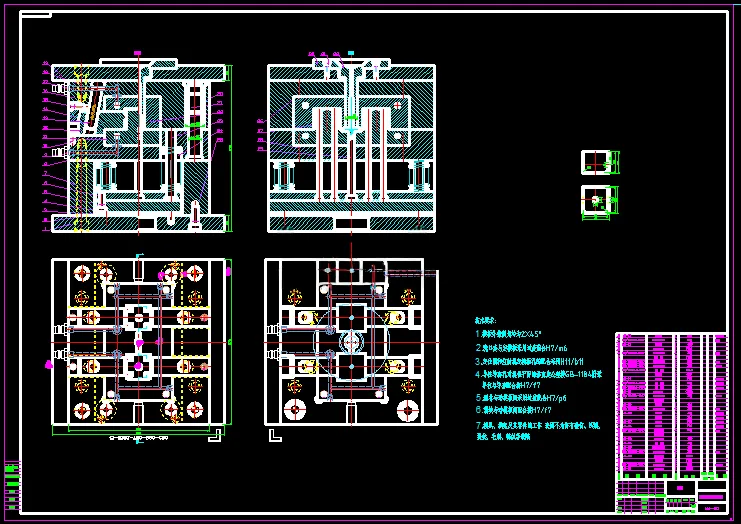
Task: Select the lower-left plan view with yellow dashed lines
Action: 138,342
